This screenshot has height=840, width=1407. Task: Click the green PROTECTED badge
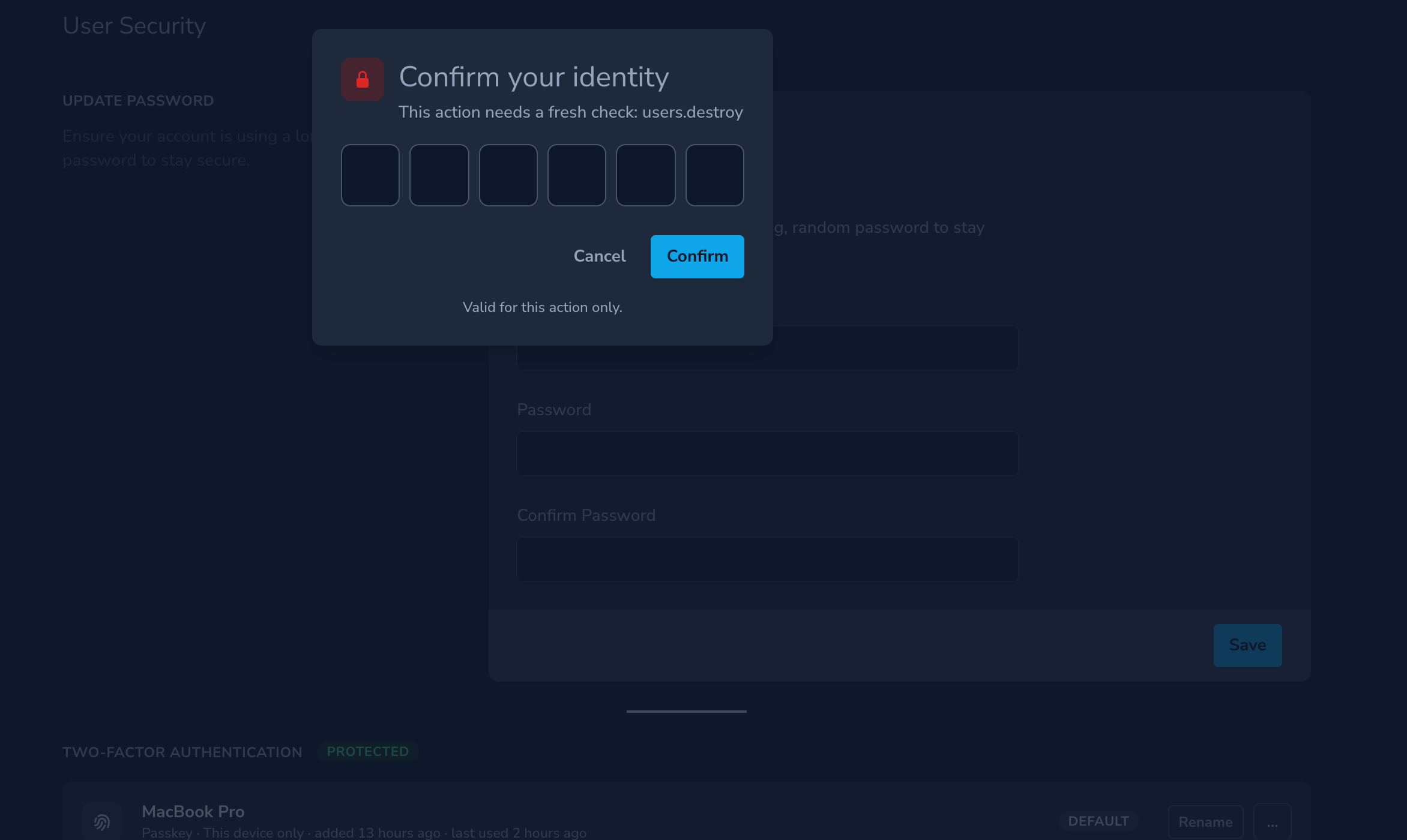368,752
